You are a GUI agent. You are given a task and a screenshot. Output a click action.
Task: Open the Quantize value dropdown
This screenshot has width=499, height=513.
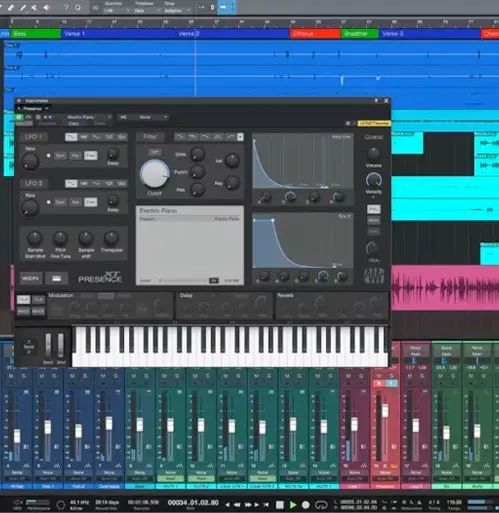click(117, 10)
